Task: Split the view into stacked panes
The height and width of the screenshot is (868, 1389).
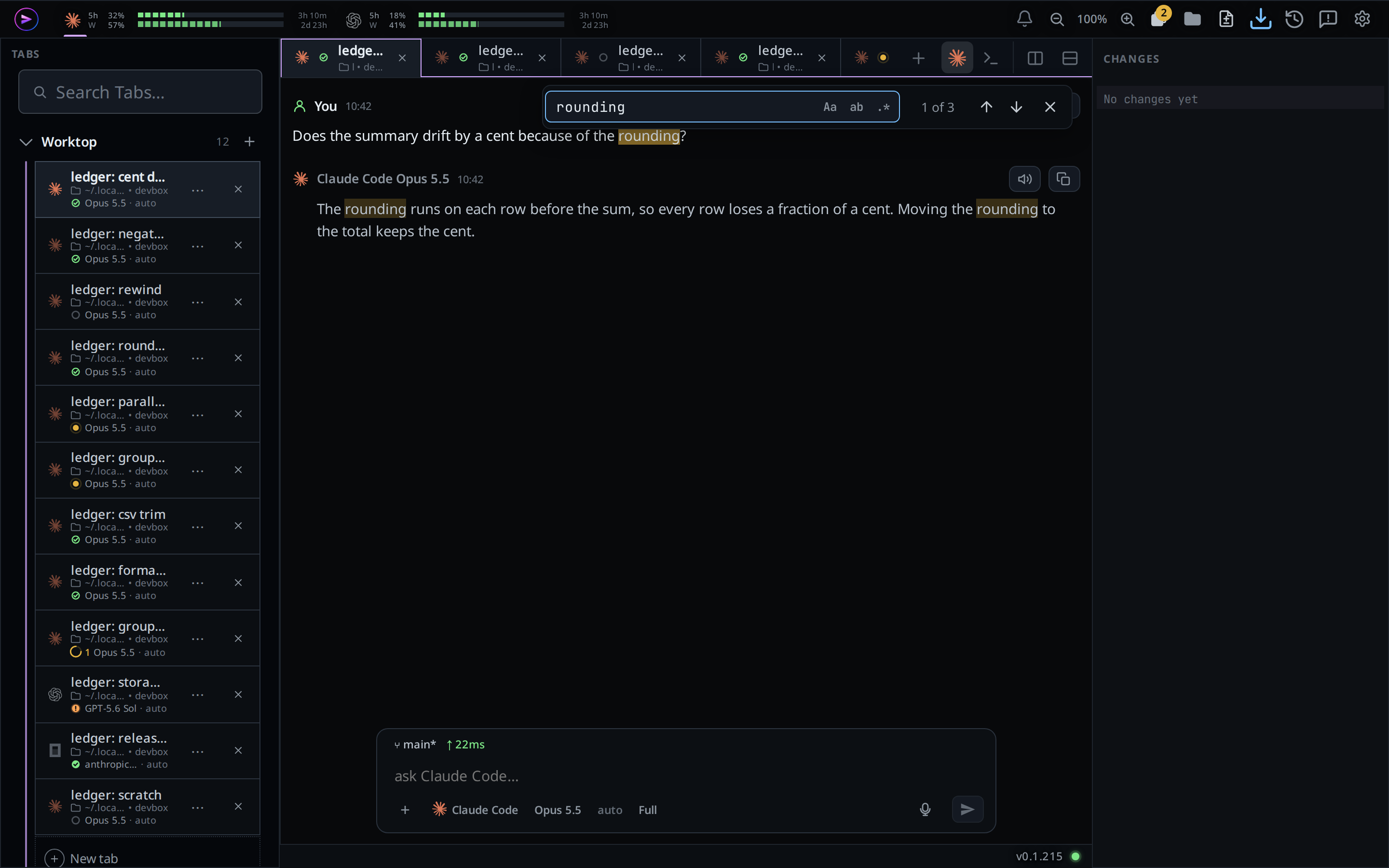Action: (1070, 58)
